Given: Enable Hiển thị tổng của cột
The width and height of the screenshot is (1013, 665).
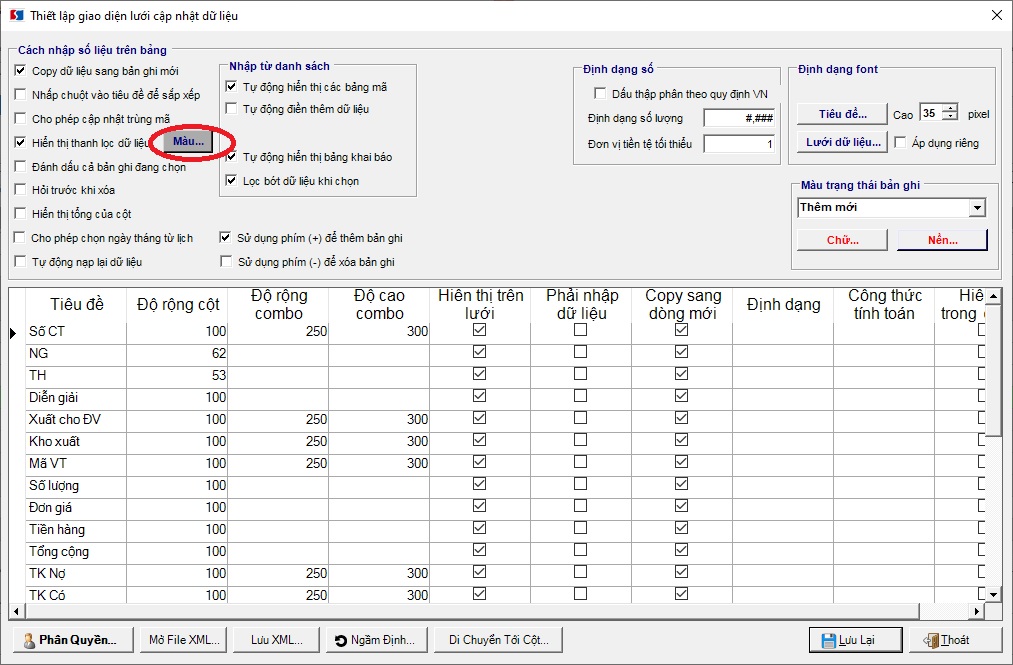Looking at the screenshot, I should pos(21,213).
